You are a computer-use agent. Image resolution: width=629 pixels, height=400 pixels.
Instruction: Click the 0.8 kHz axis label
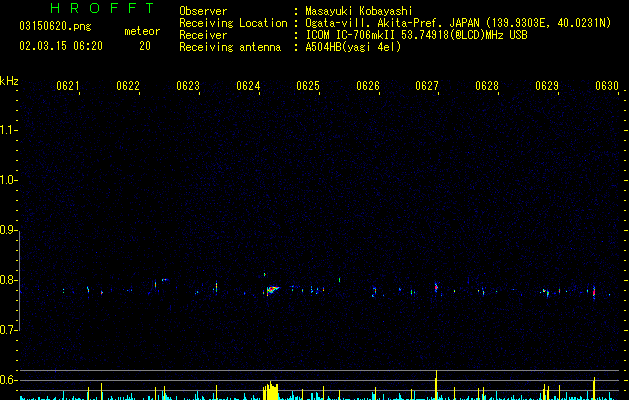pyautogui.click(x=8, y=280)
